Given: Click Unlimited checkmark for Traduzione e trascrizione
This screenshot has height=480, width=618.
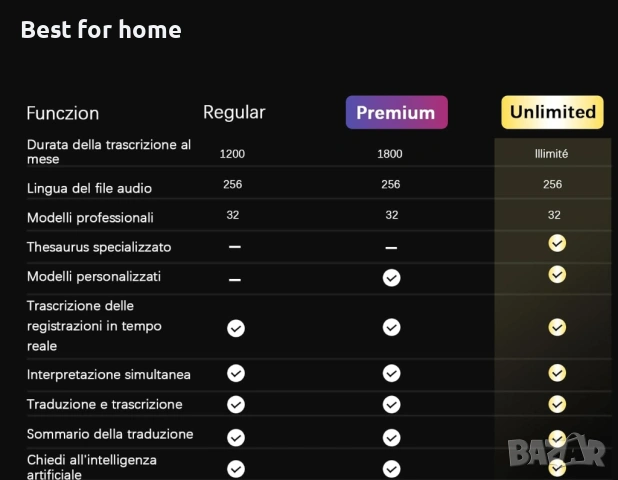Looking at the screenshot, I should [557, 404].
